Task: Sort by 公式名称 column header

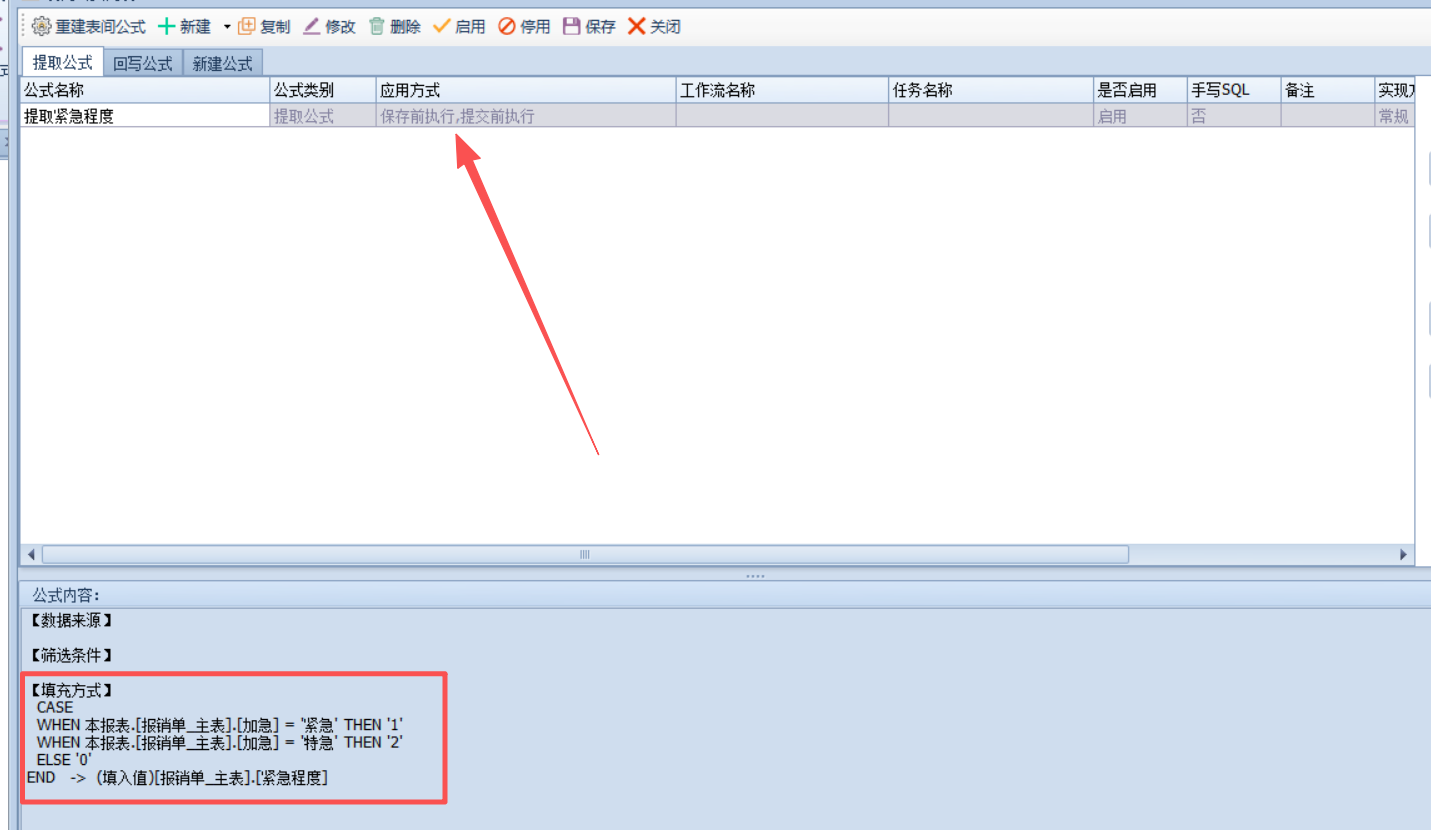Action: point(145,90)
